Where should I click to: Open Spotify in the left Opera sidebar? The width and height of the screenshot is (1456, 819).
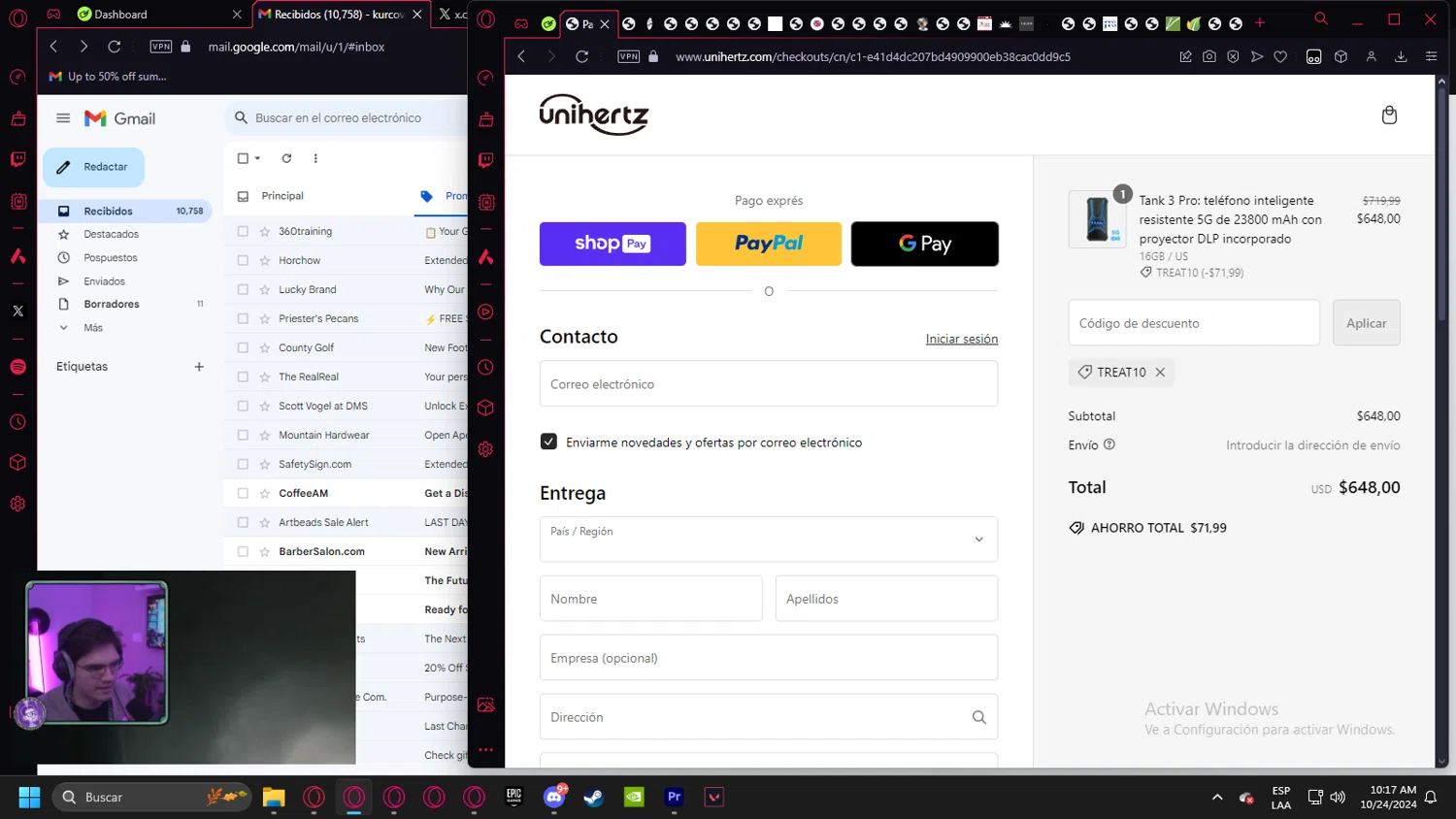17,367
